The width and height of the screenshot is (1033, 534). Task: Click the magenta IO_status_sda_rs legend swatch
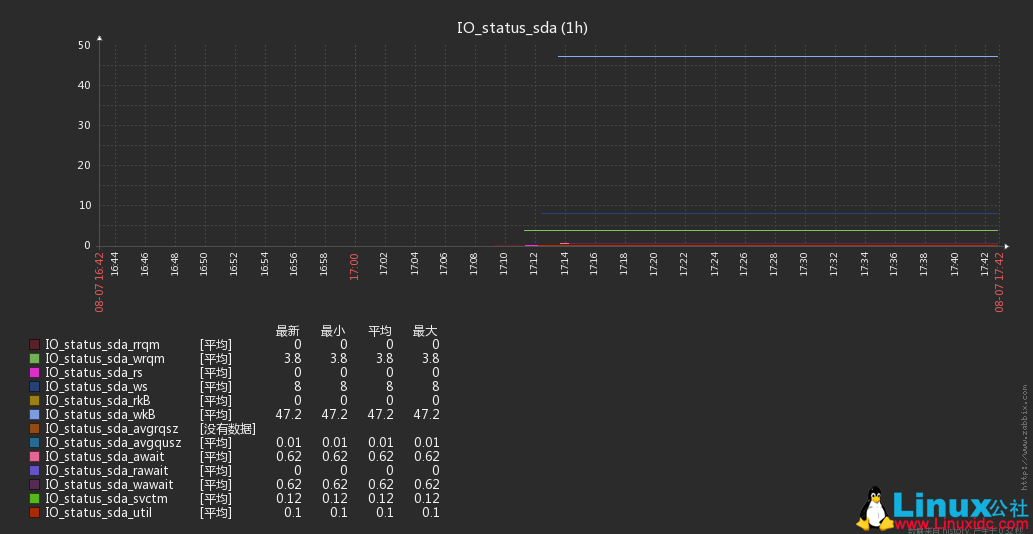pos(34,373)
